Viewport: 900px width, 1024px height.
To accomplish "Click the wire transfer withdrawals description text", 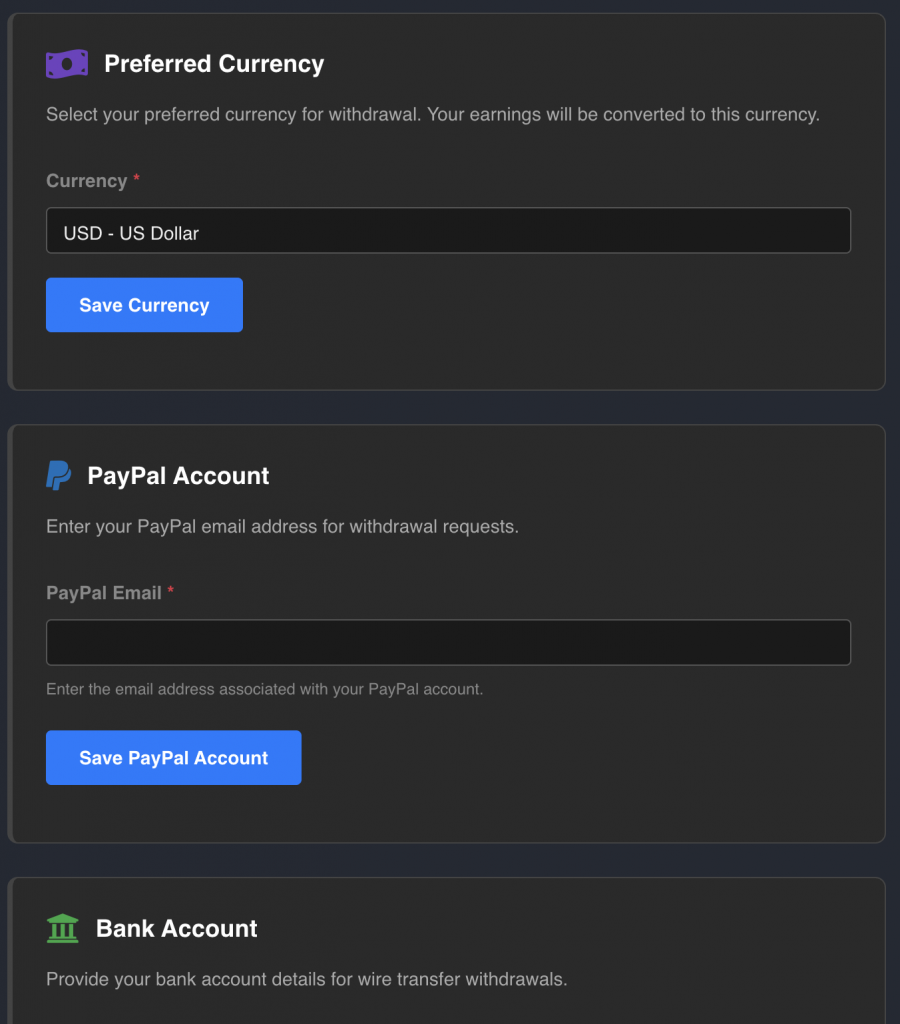I will pyautogui.click(x=313, y=979).
